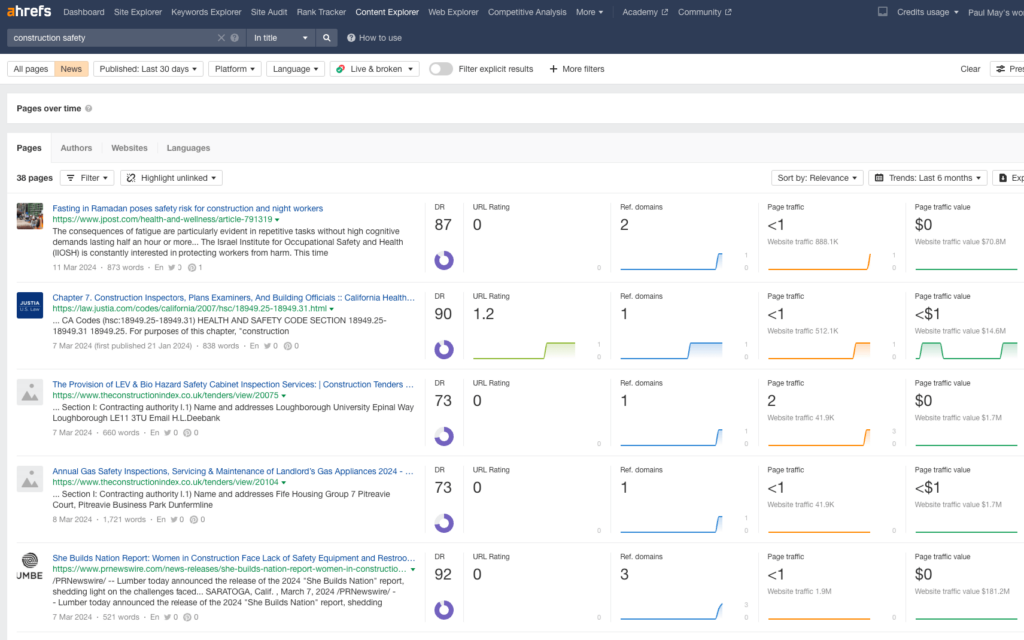This screenshot has height=640, width=1024.
Task: Click the JMBE thumbnail on the PRNewswire result
Action: click(29, 568)
